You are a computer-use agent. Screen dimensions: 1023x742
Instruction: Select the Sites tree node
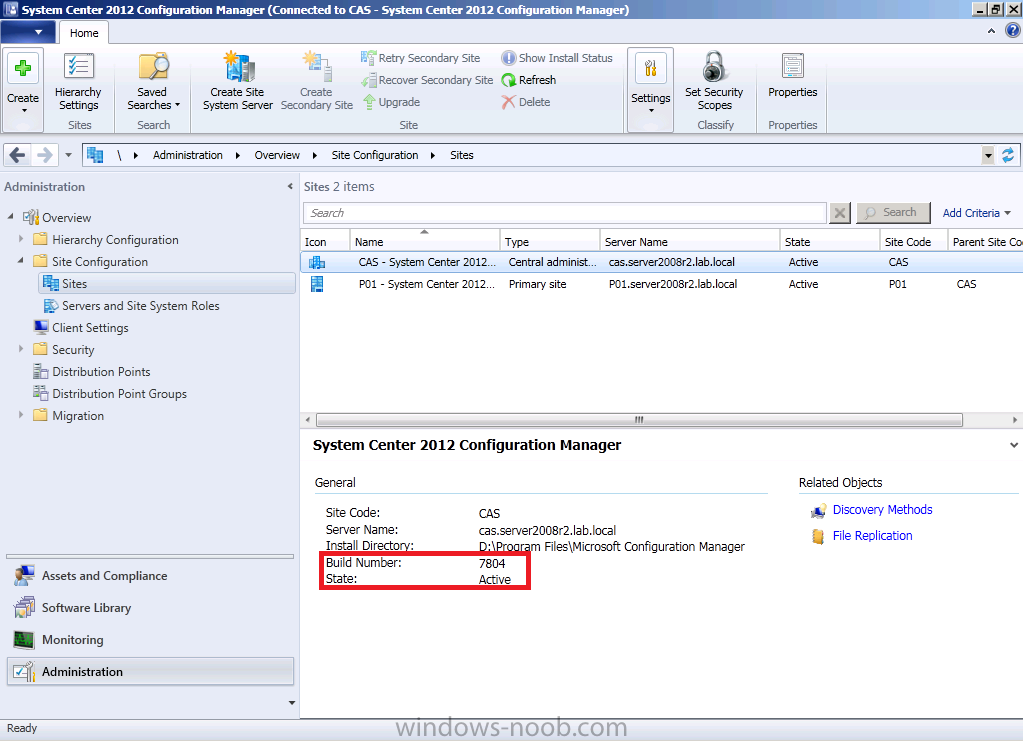click(x=167, y=284)
